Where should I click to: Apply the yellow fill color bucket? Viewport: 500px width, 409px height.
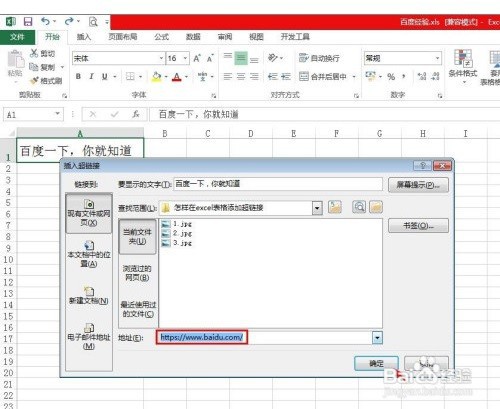tap(156, 77)
